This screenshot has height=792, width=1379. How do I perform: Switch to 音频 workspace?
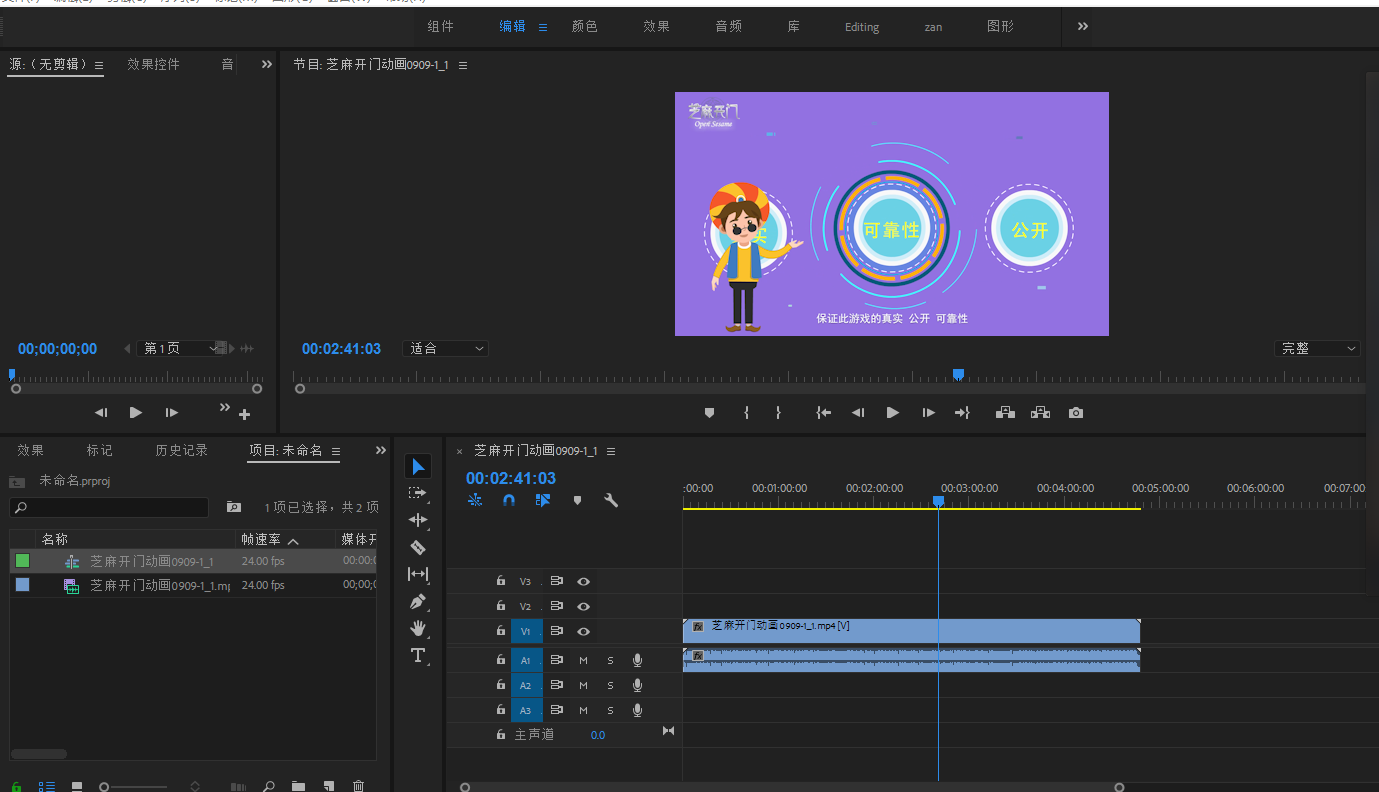coord(728,27)
